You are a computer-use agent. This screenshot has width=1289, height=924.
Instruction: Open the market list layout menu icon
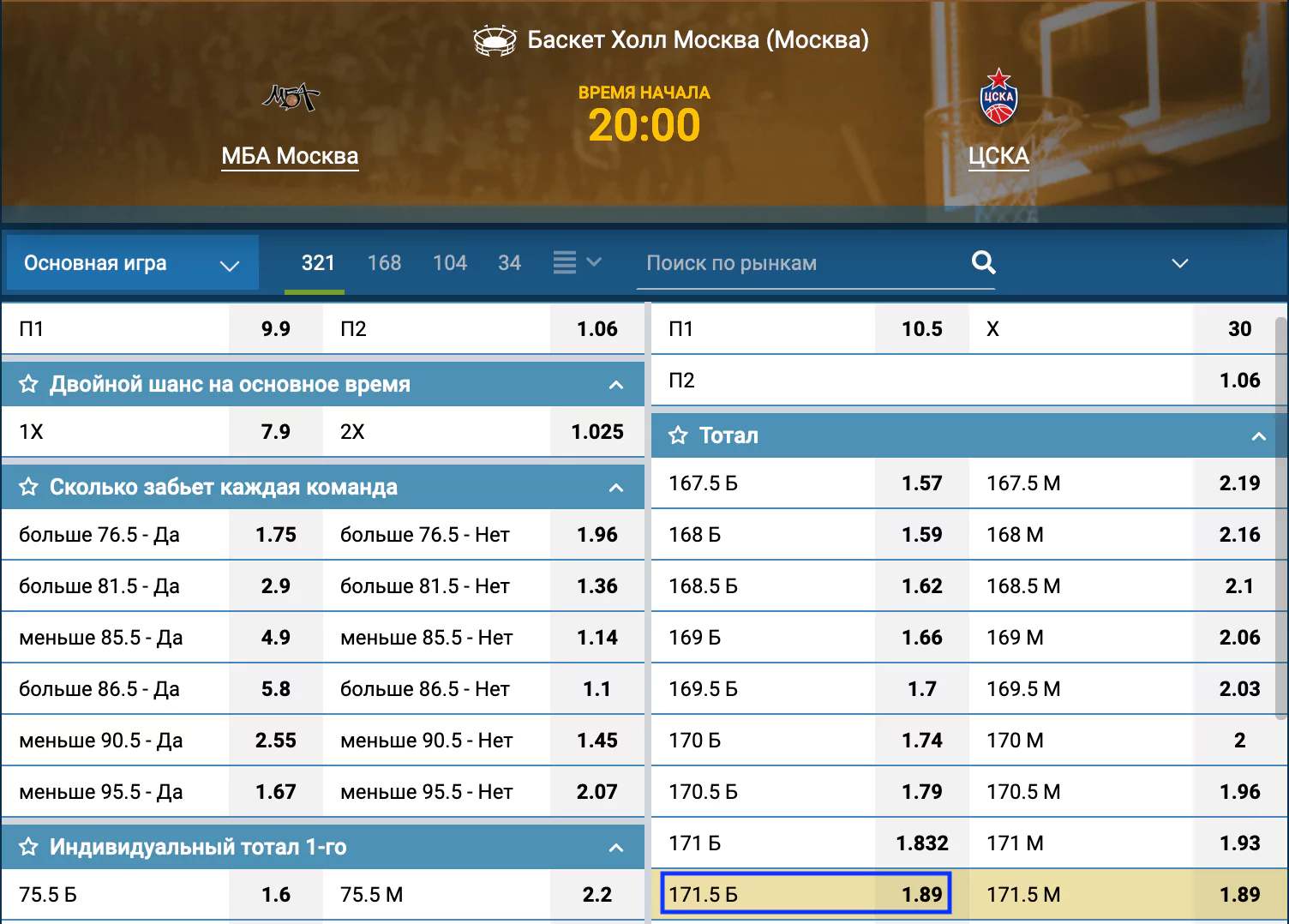577,262
